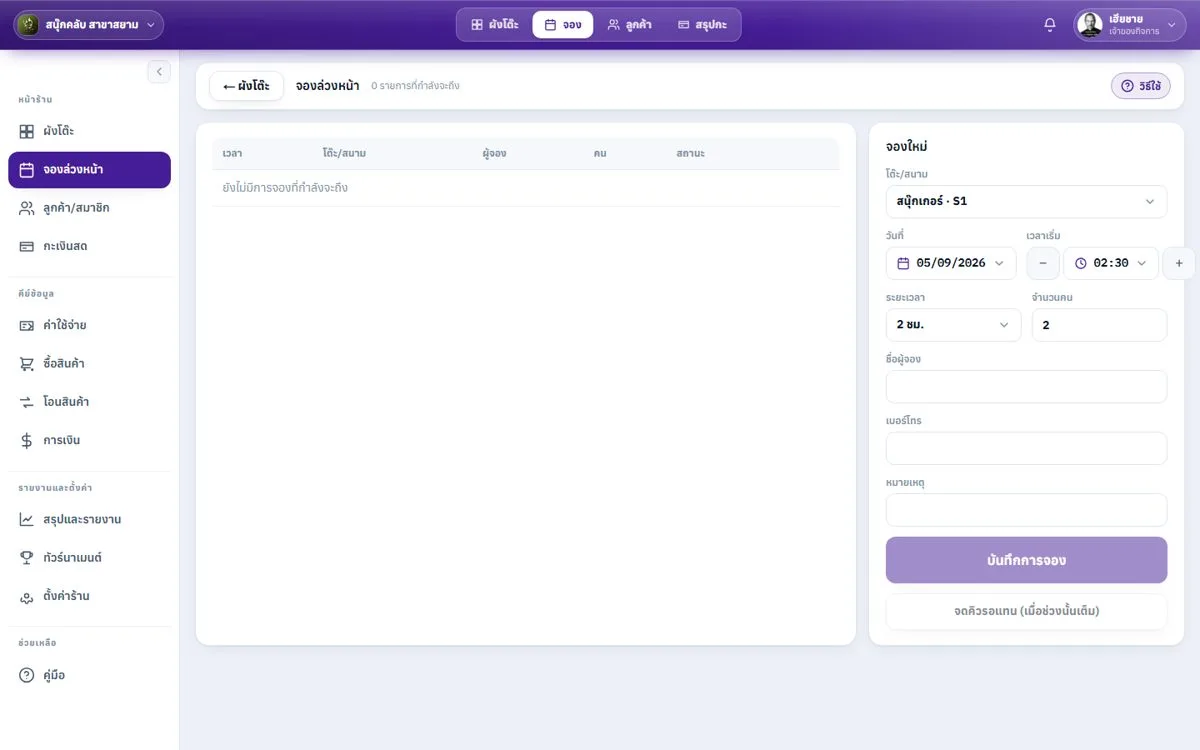
Task: Click จดคิวรอแทน waitlist button
Action: (x=1026, y=611)
